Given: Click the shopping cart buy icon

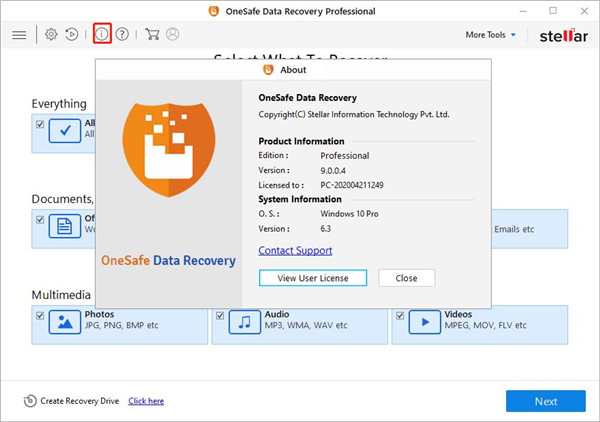Looking at the screenshot, I should coord(152,34).
